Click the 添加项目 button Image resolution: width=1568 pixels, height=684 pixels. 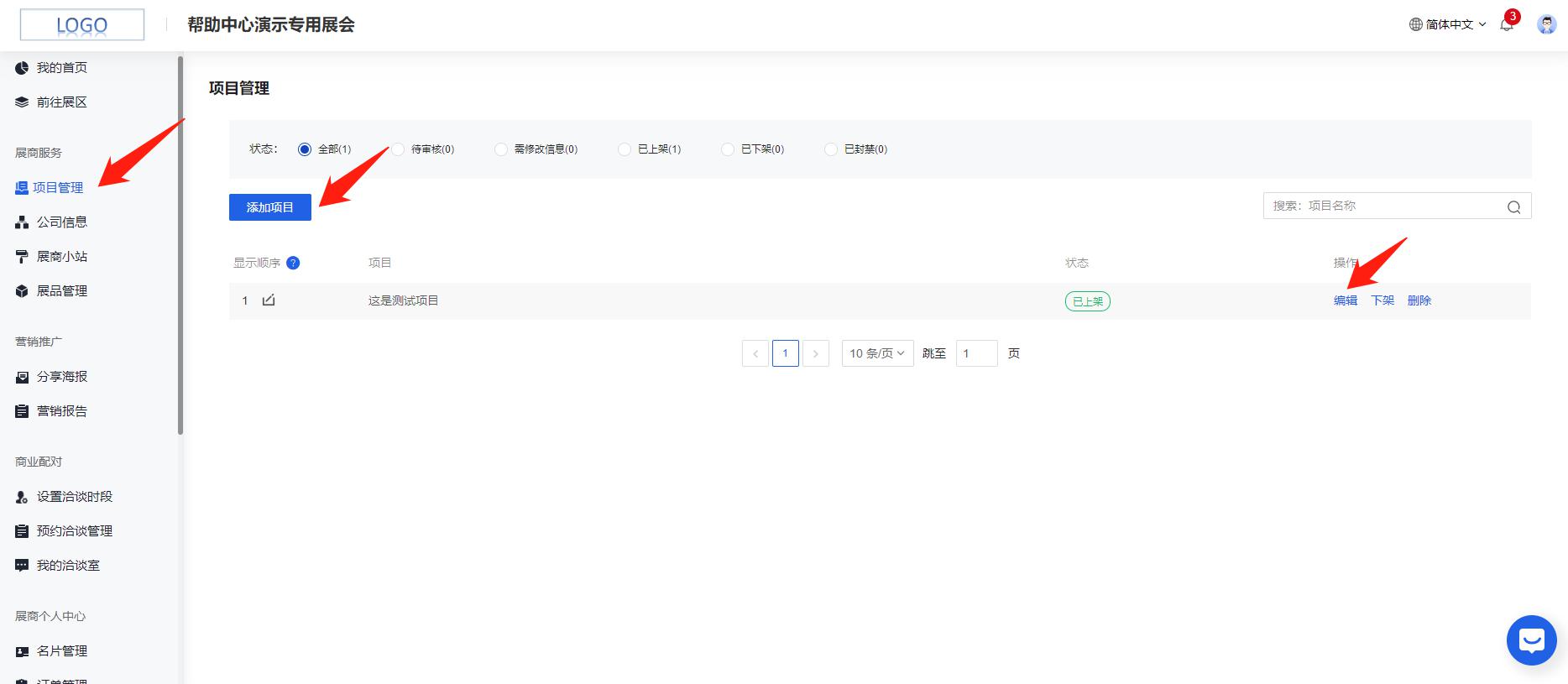click(269, 207)
